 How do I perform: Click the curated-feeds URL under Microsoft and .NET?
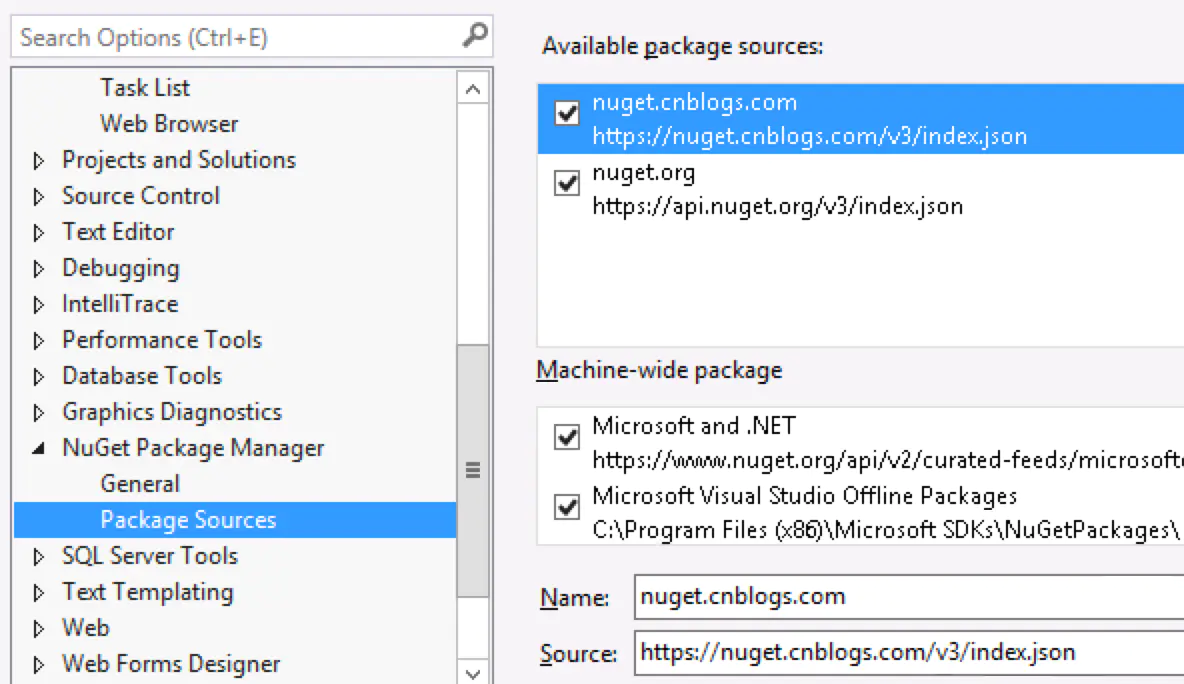pos(888,460)
